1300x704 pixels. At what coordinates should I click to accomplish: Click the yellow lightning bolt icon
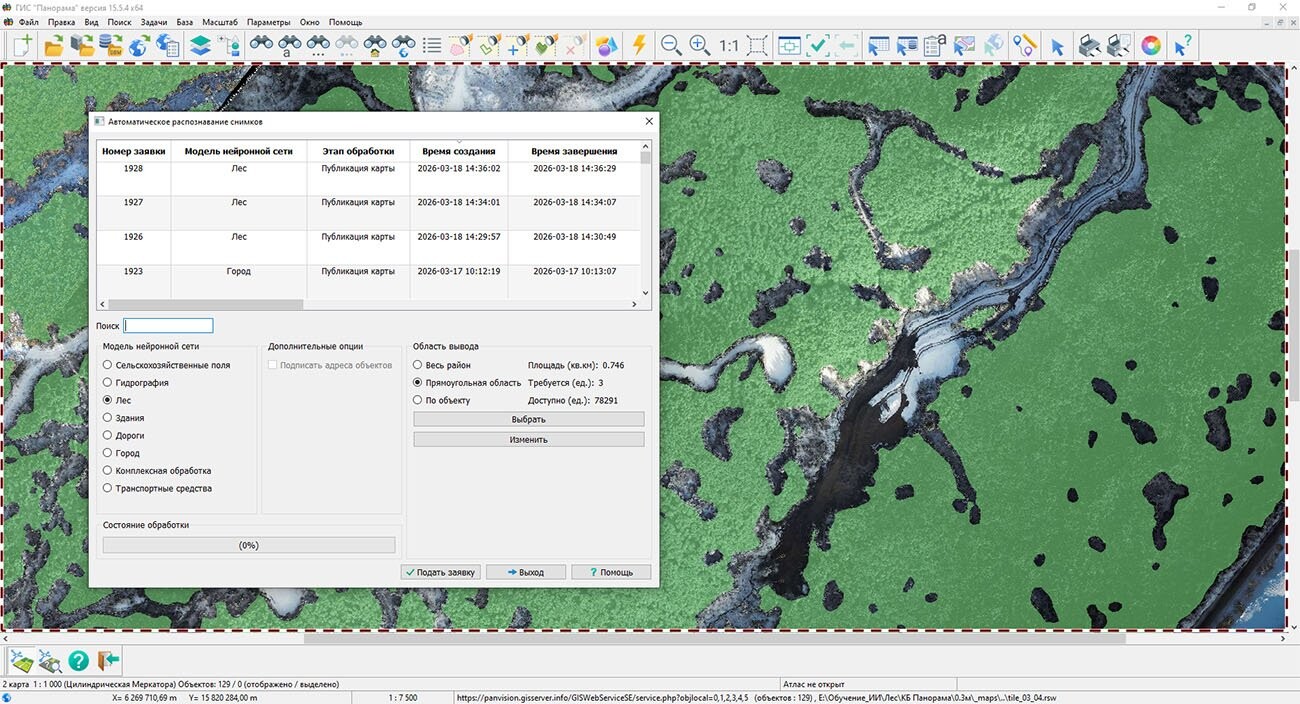click(638, 45)
